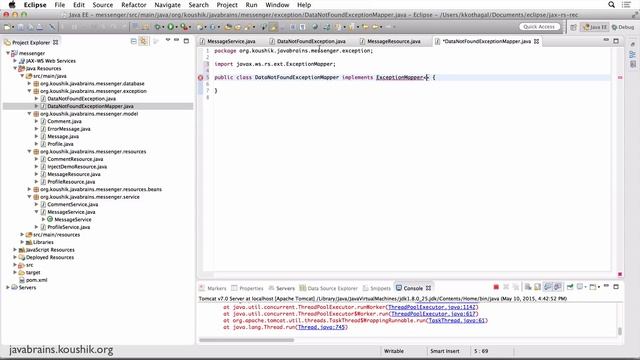The image size is (640, 360).
Task: Toggle Show Console When Standard Out Changes
Action: 548,287
